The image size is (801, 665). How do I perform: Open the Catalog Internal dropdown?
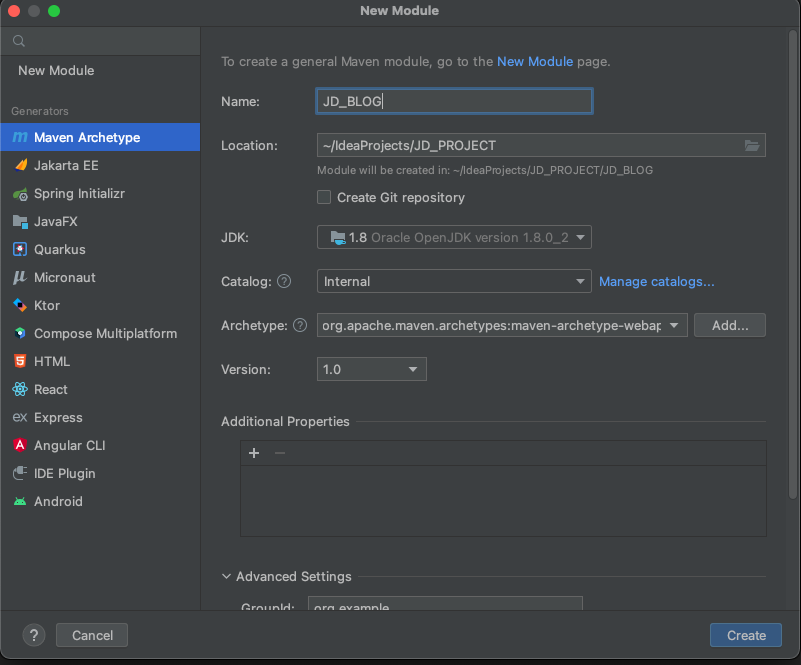click(x=454, y=281)
